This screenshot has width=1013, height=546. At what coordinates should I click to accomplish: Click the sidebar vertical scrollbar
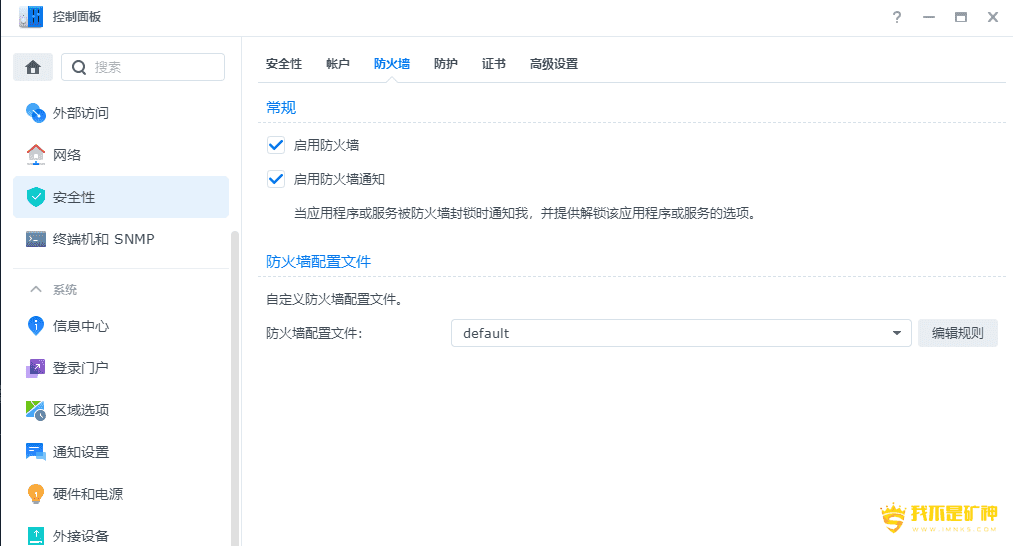pos(235,388)
